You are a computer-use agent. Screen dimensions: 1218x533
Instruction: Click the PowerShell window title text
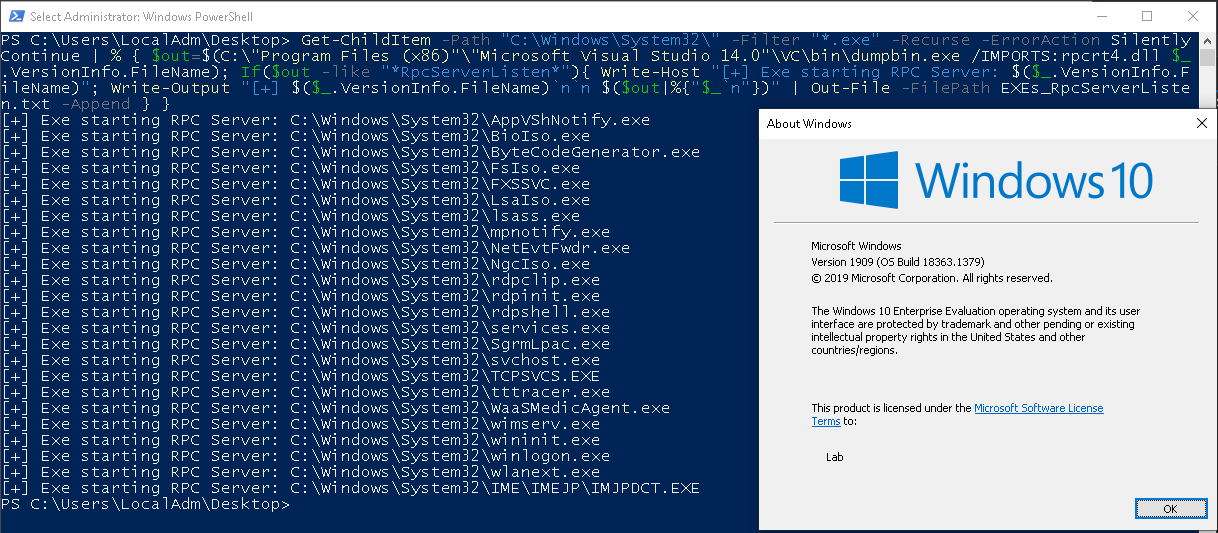[142, 16]
